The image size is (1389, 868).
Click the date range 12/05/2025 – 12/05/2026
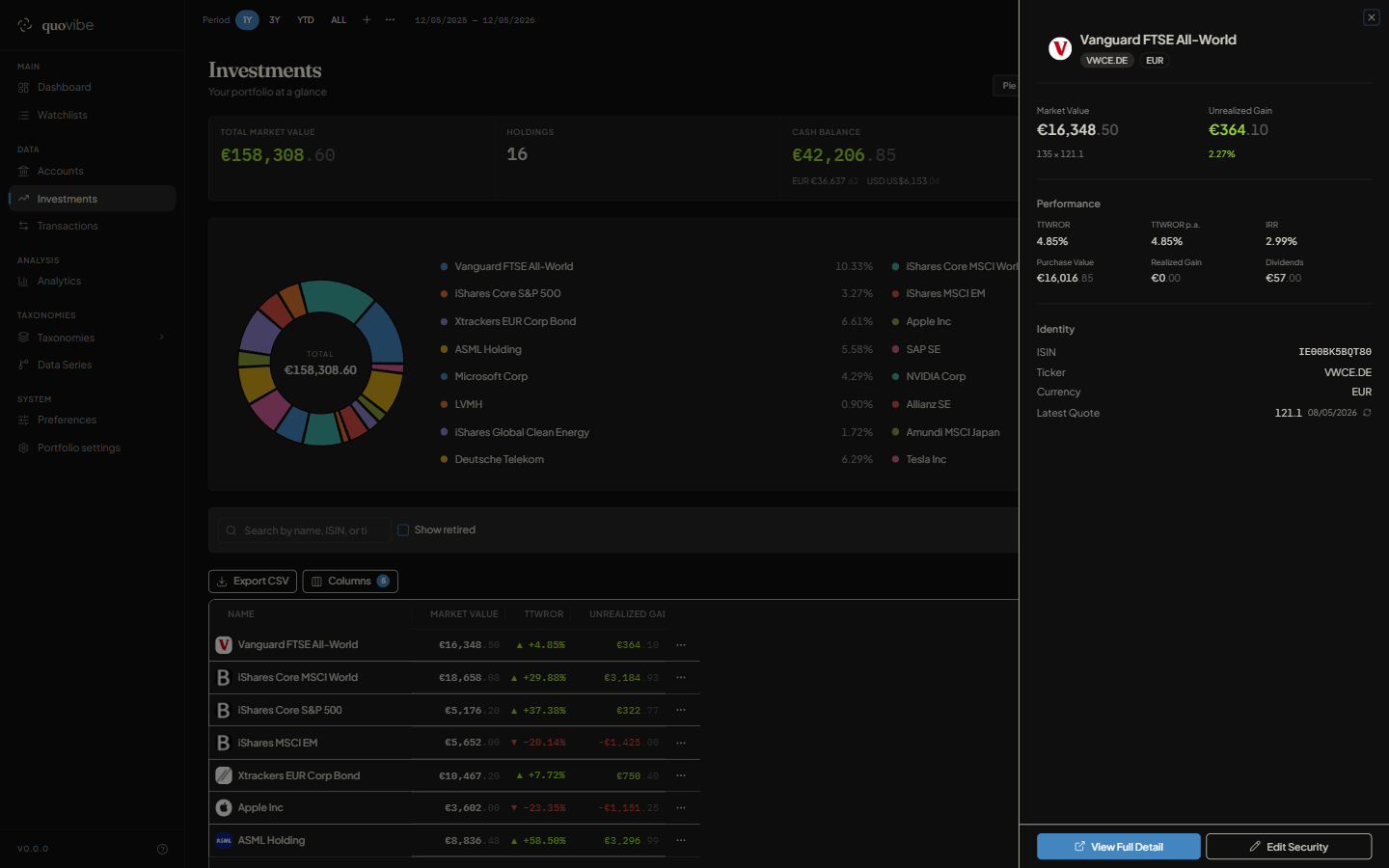point(475,20)
